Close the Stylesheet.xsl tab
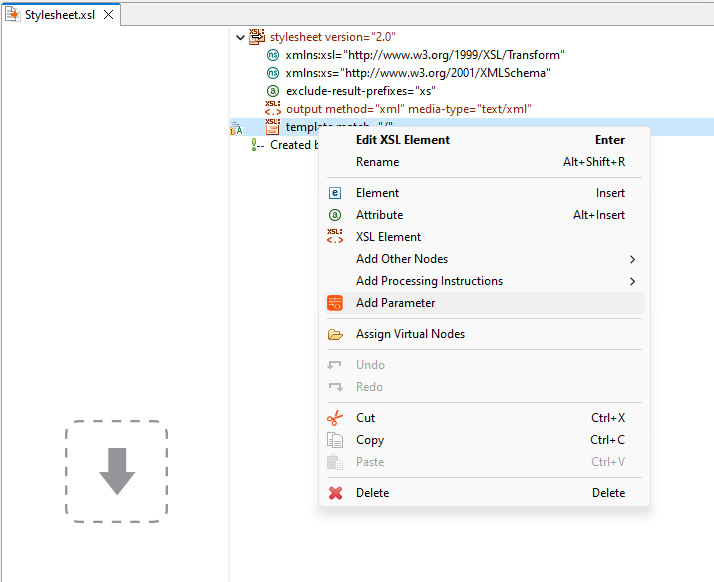 108,14
